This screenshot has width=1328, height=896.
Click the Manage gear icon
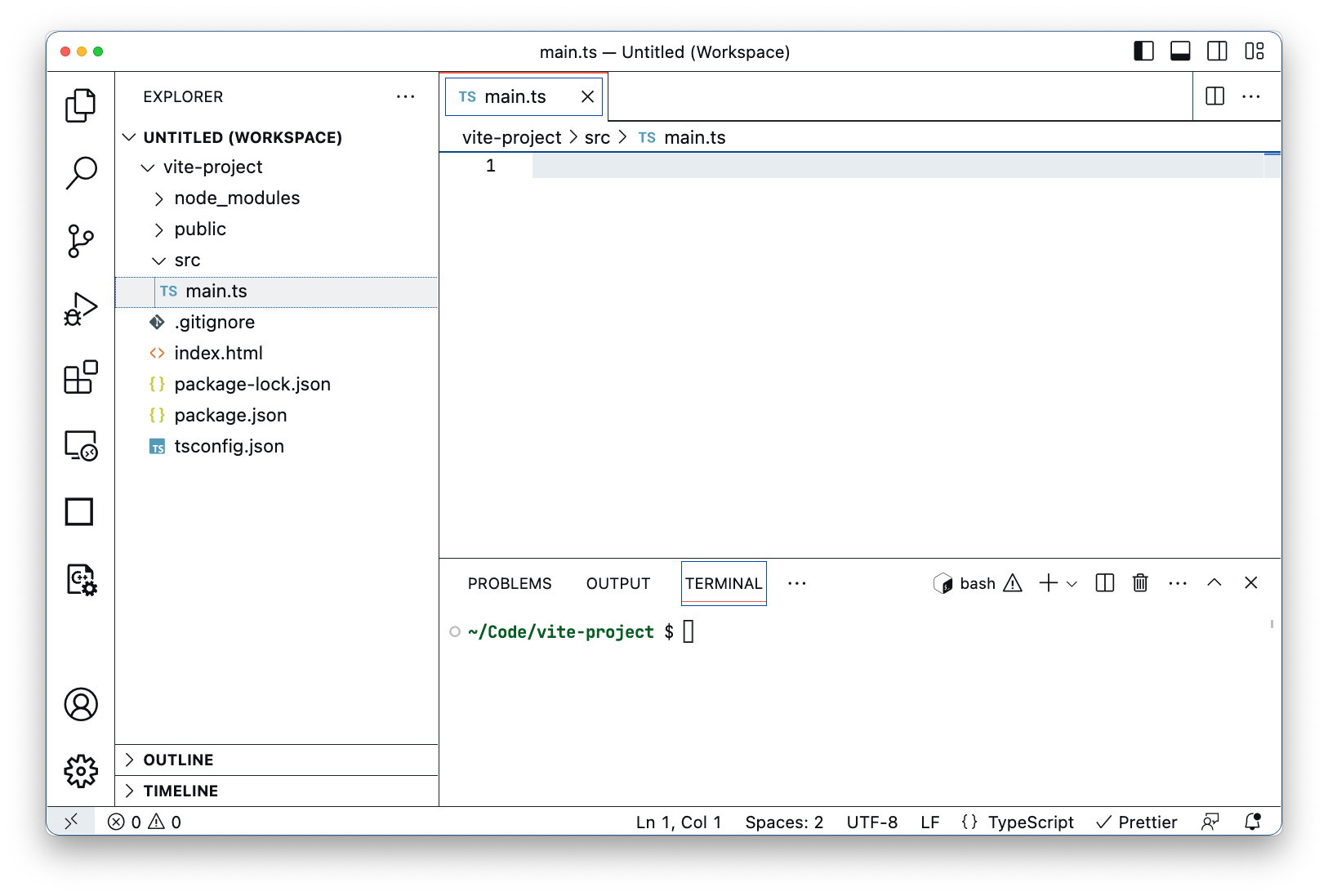coord(81,771)
